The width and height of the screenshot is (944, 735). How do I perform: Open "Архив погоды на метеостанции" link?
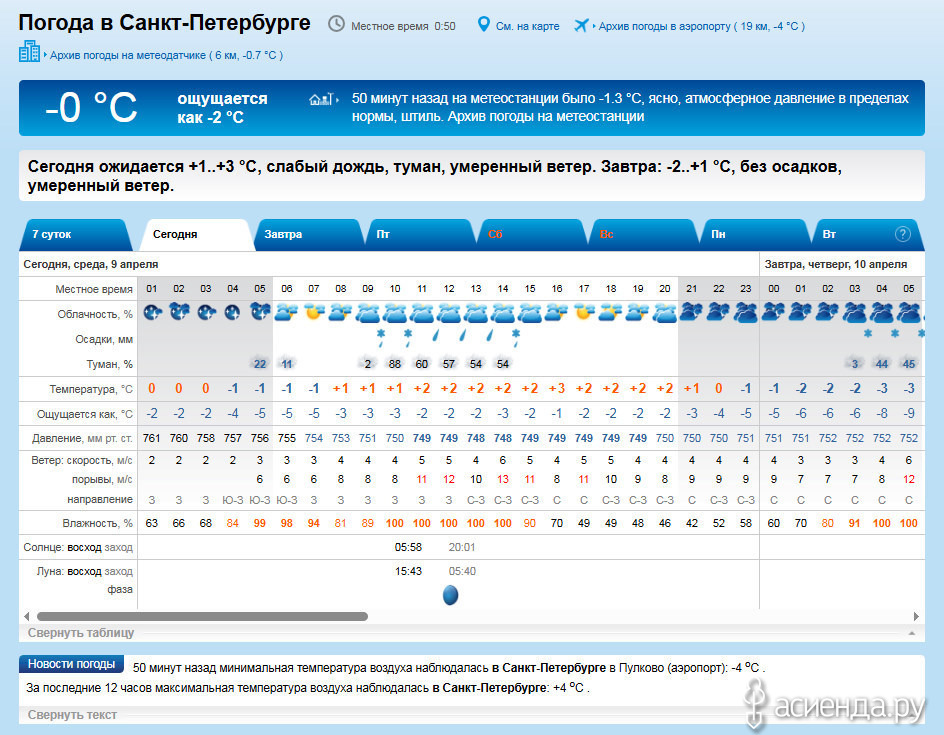[545, 116]
